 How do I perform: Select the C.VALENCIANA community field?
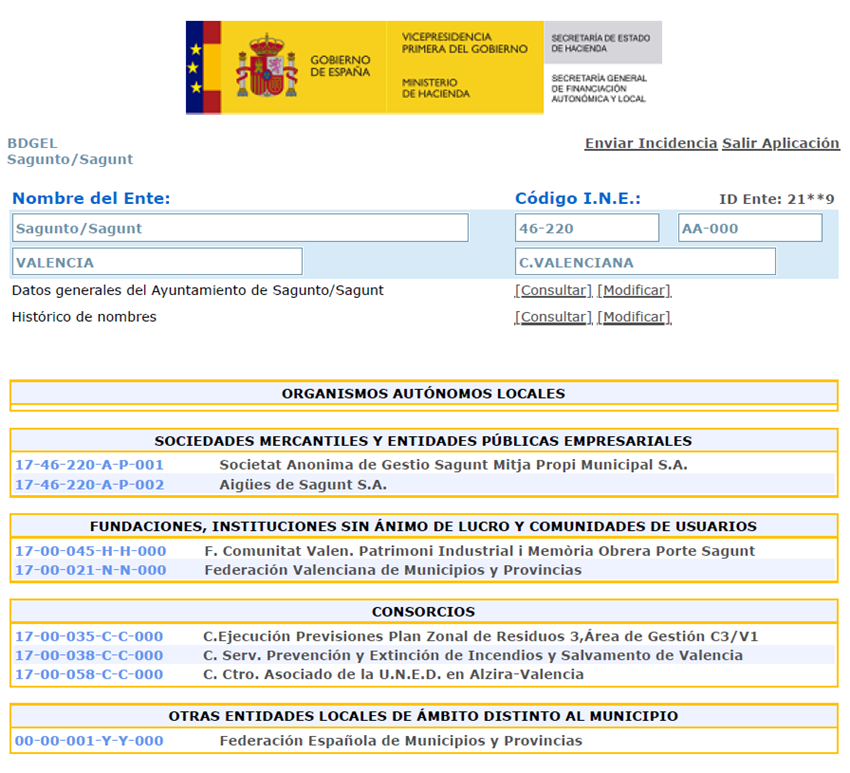[645, 262]
